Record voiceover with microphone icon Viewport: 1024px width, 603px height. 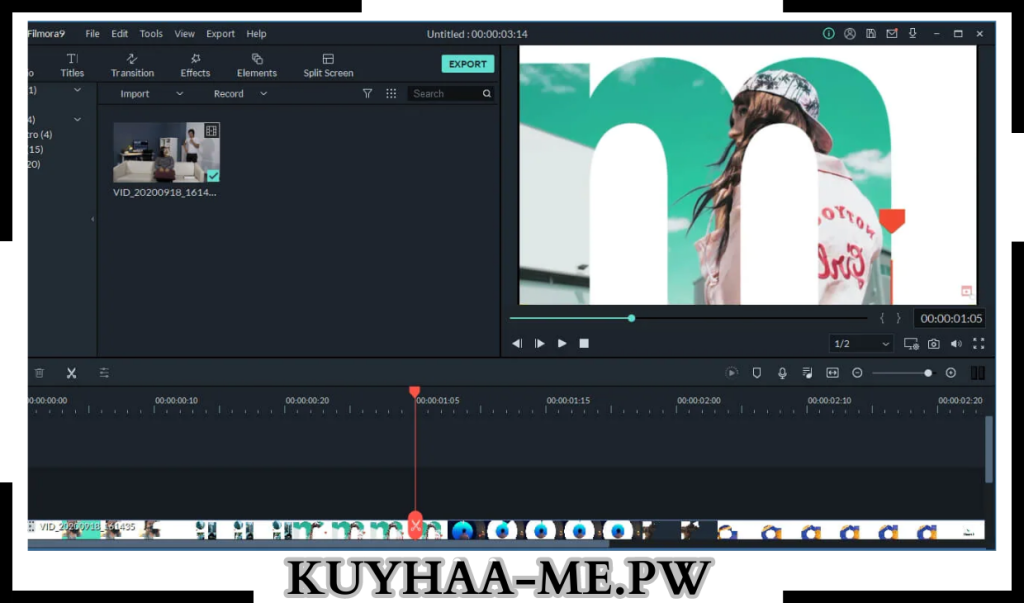pos(782,373)
